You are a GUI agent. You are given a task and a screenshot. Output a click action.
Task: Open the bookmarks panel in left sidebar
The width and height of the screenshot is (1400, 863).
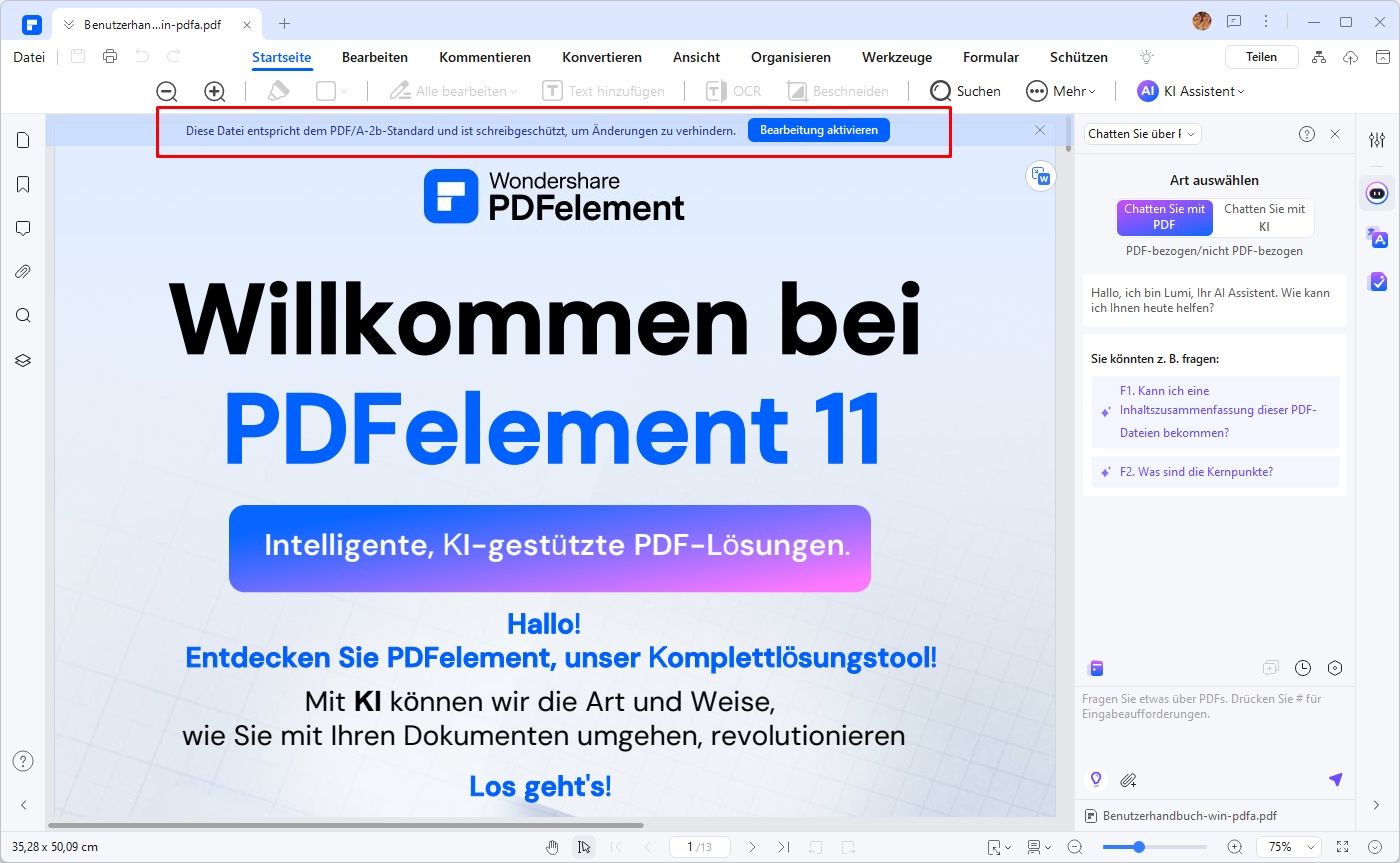click(23, 184)
